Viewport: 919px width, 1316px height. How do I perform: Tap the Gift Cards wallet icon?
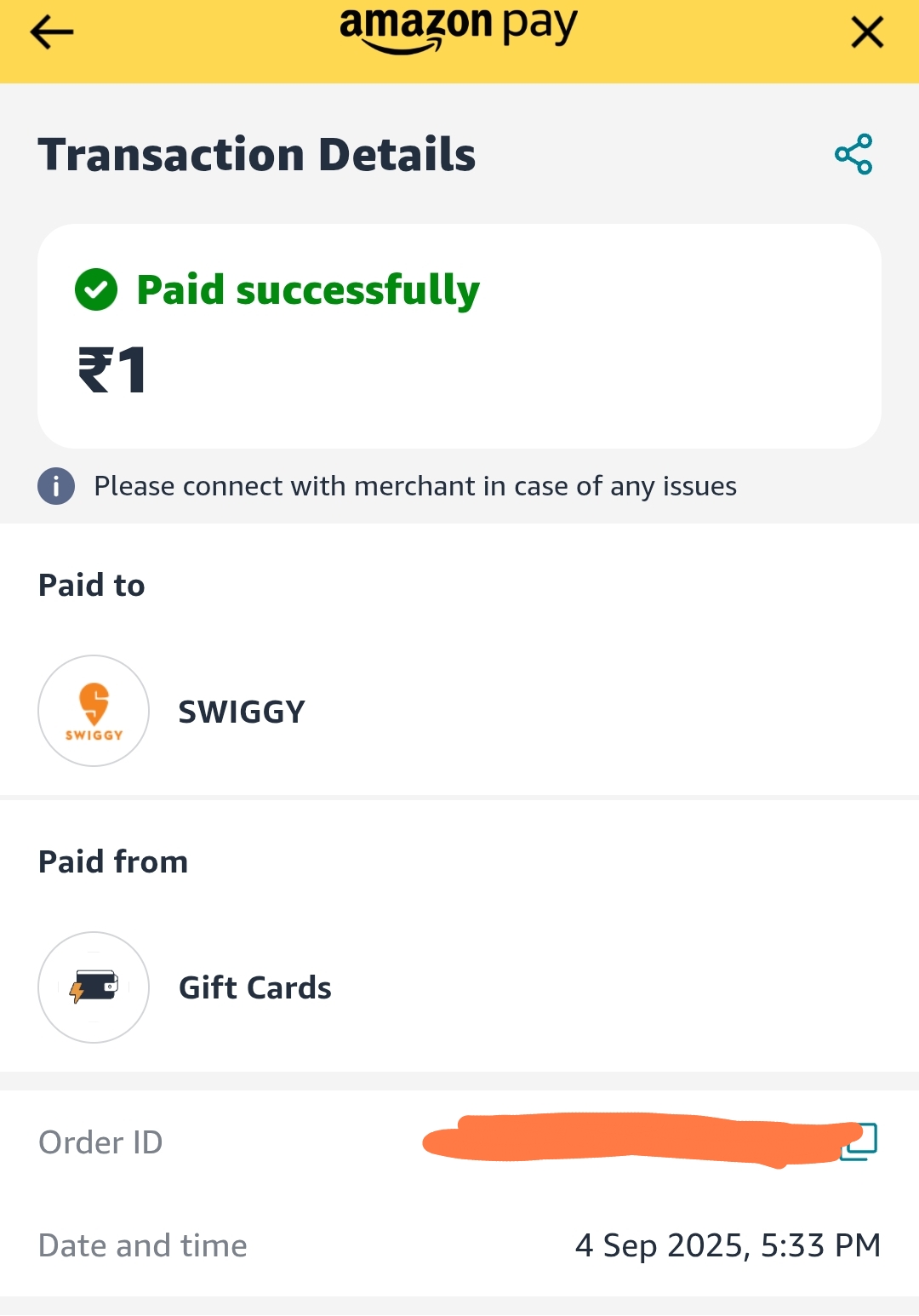click(94, 987)
